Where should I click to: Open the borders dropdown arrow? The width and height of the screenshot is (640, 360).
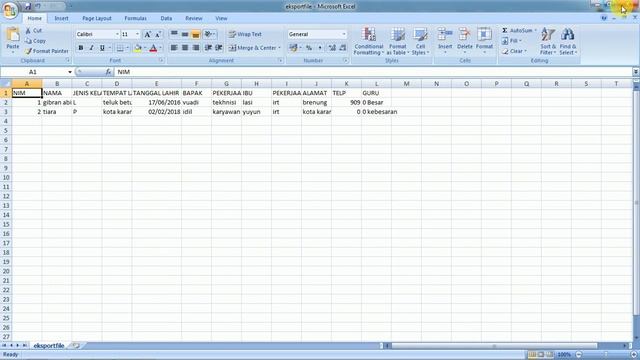click(127, 48)
